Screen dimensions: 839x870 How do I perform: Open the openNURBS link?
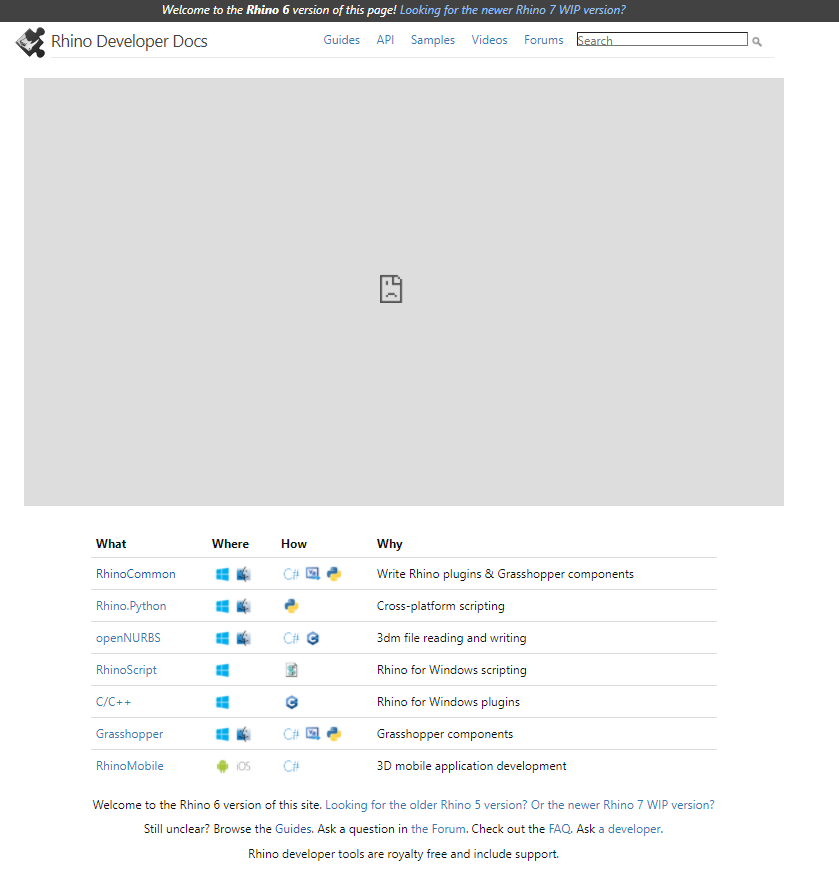128,638
